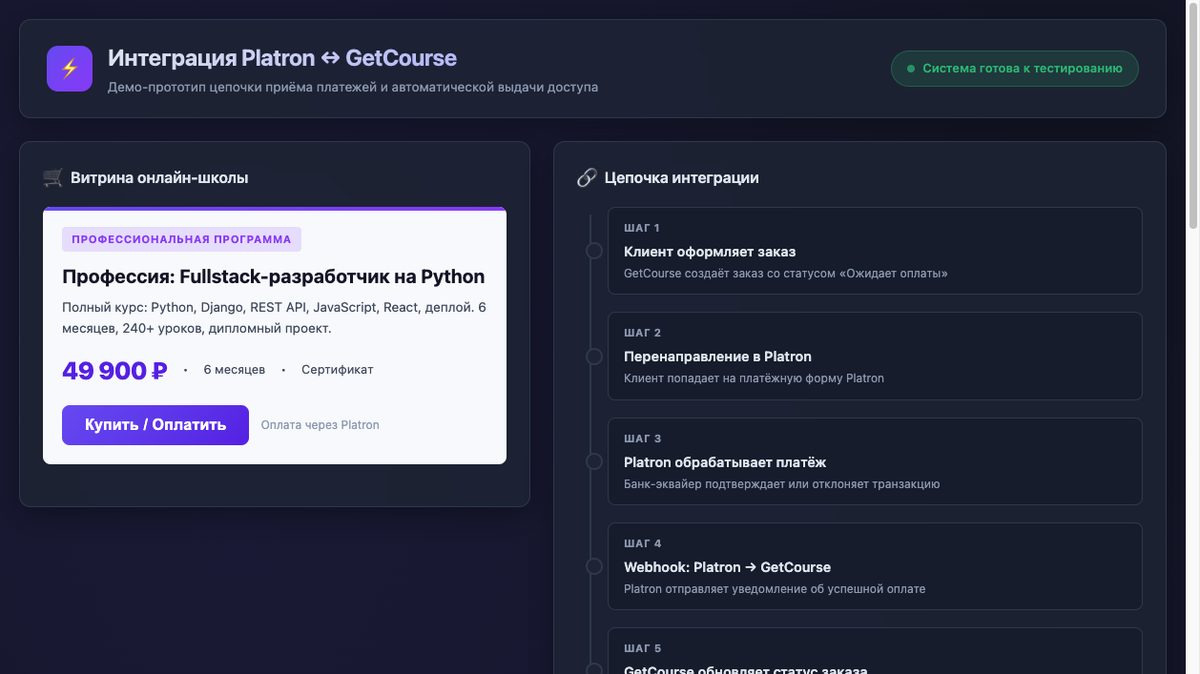Open the step card Клиент оформляет заказ
The image size is (1200, 674).
coord(875,251)
